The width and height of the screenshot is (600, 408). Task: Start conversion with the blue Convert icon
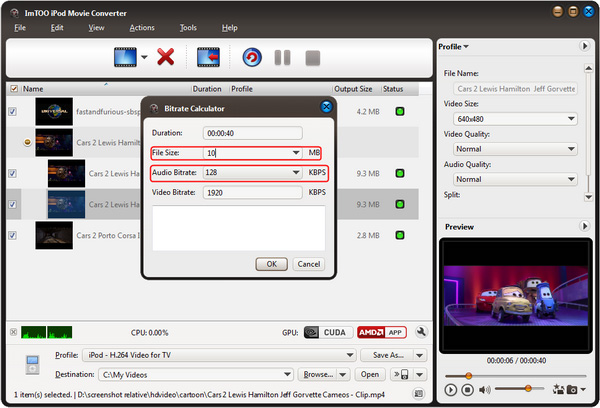pos(252,57)
